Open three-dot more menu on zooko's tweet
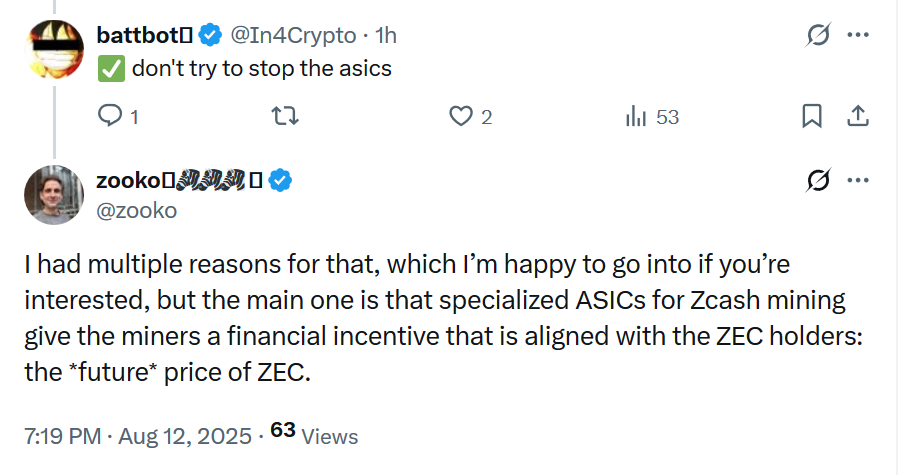 (x=858, y=180)
